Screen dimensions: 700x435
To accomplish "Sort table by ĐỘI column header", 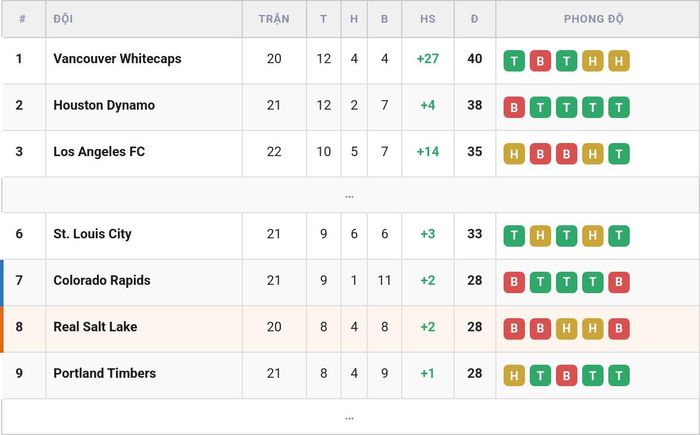I will pos(63,19).
